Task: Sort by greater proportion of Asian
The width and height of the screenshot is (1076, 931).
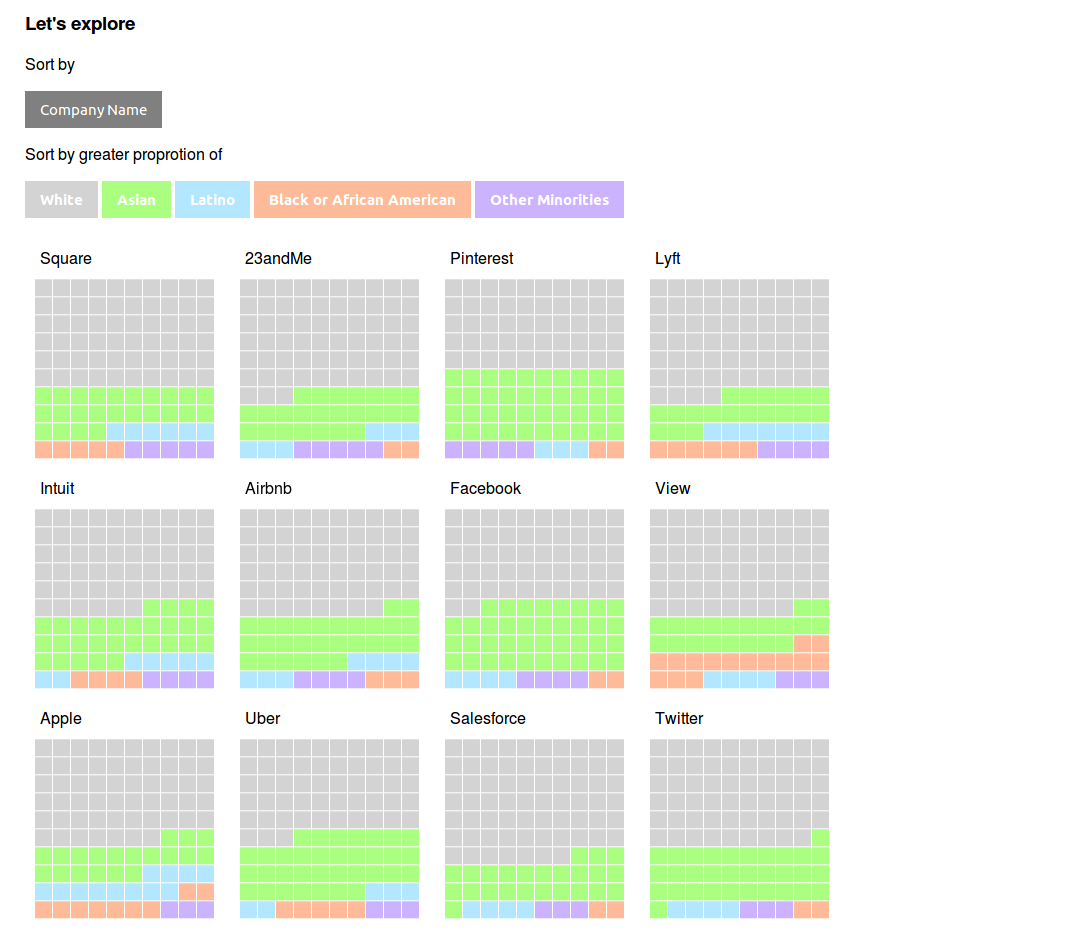Action: [x=136, y=200]
